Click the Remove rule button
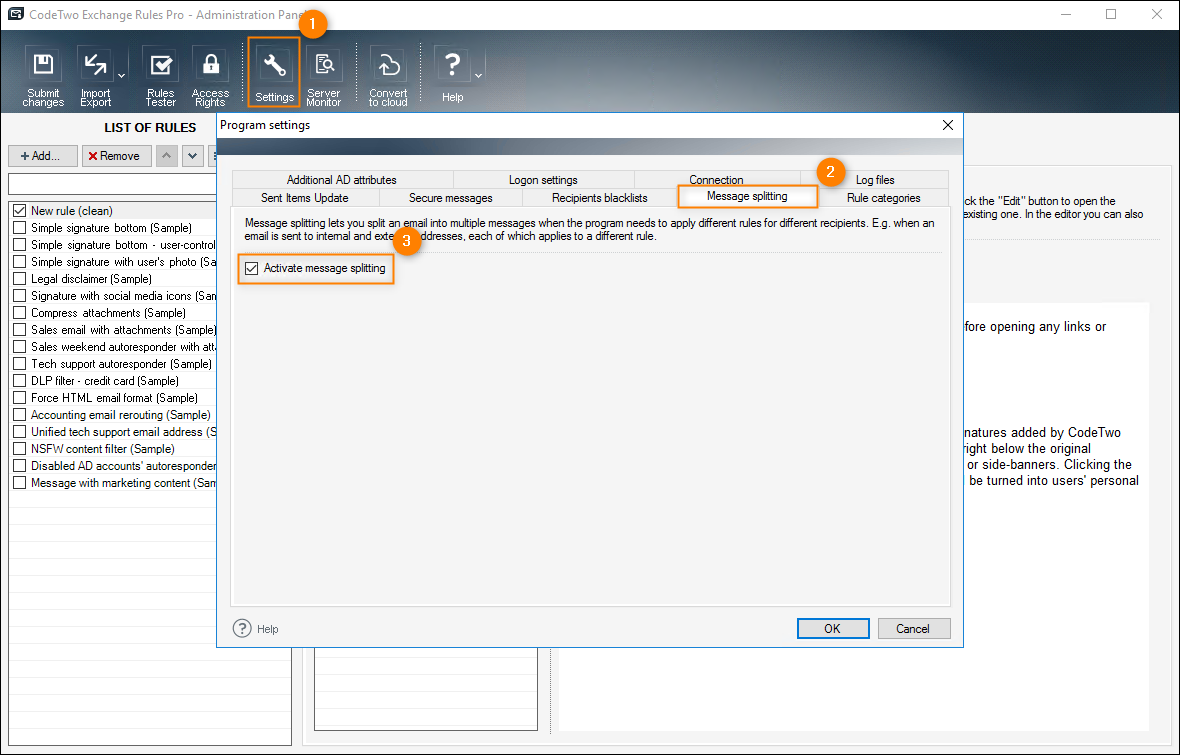Viewport: 1180px width, 755px height. (x=117, y=156)
